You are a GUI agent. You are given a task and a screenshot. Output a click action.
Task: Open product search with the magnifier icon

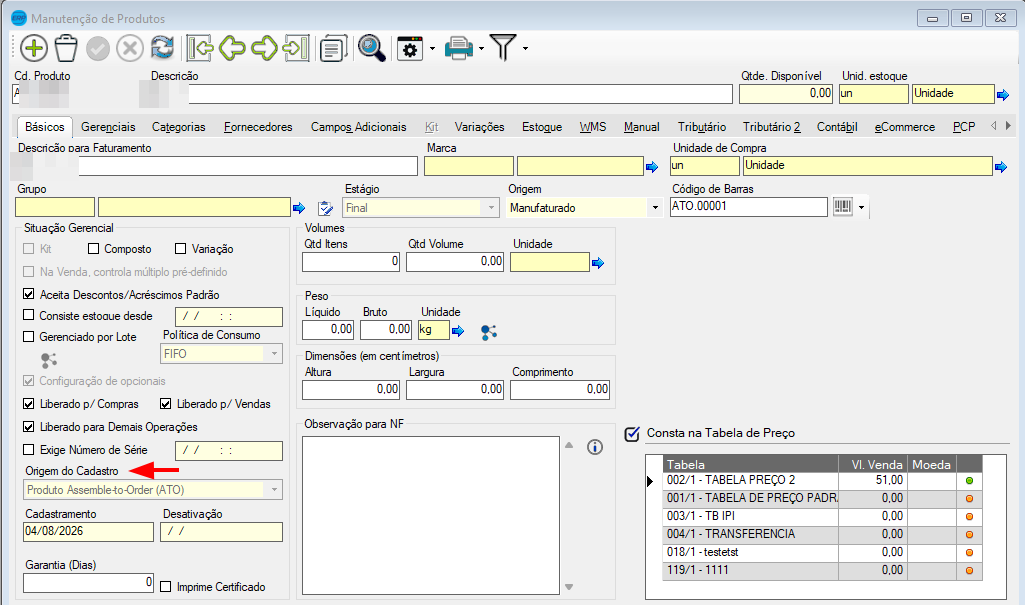(371, 48)
